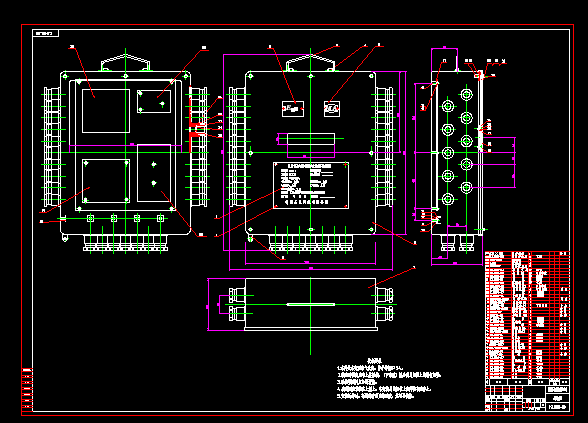Select the bottom-left square panel with corner bolts
The width and height of the screenshot is (588, 423).
[x=106, y=181]
